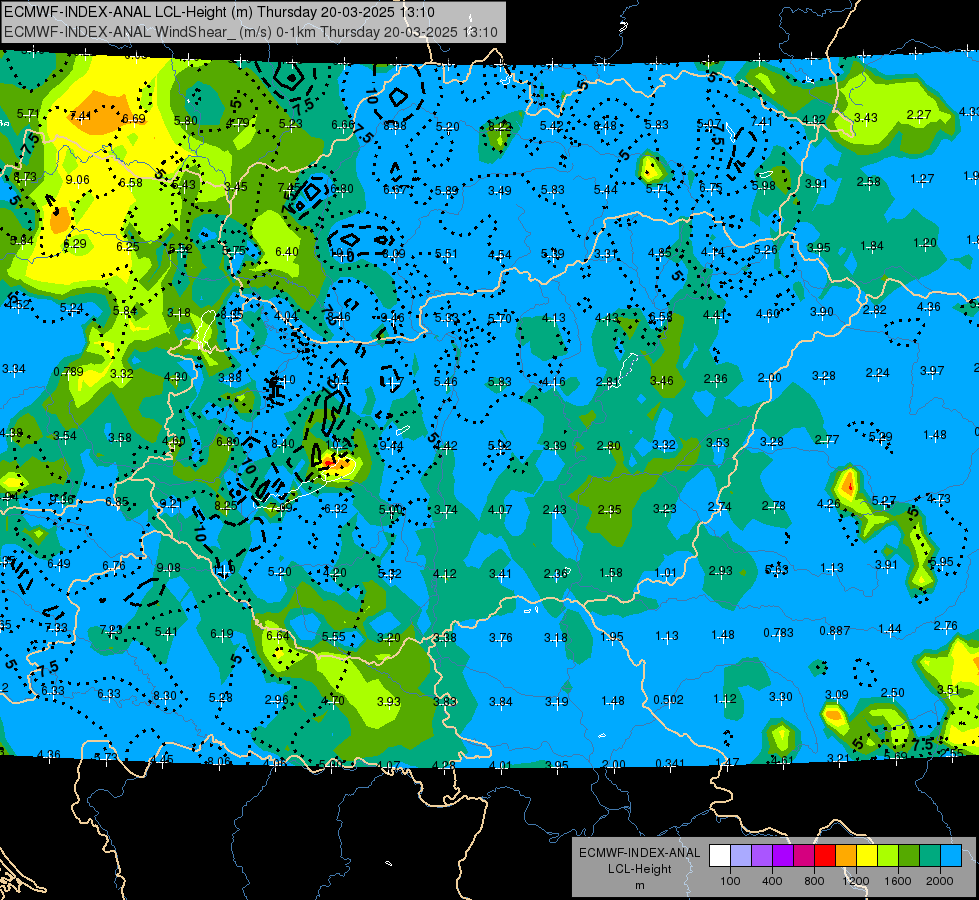Choose the dark green legend swatch

pyautogui.click(x=909, y=856)
